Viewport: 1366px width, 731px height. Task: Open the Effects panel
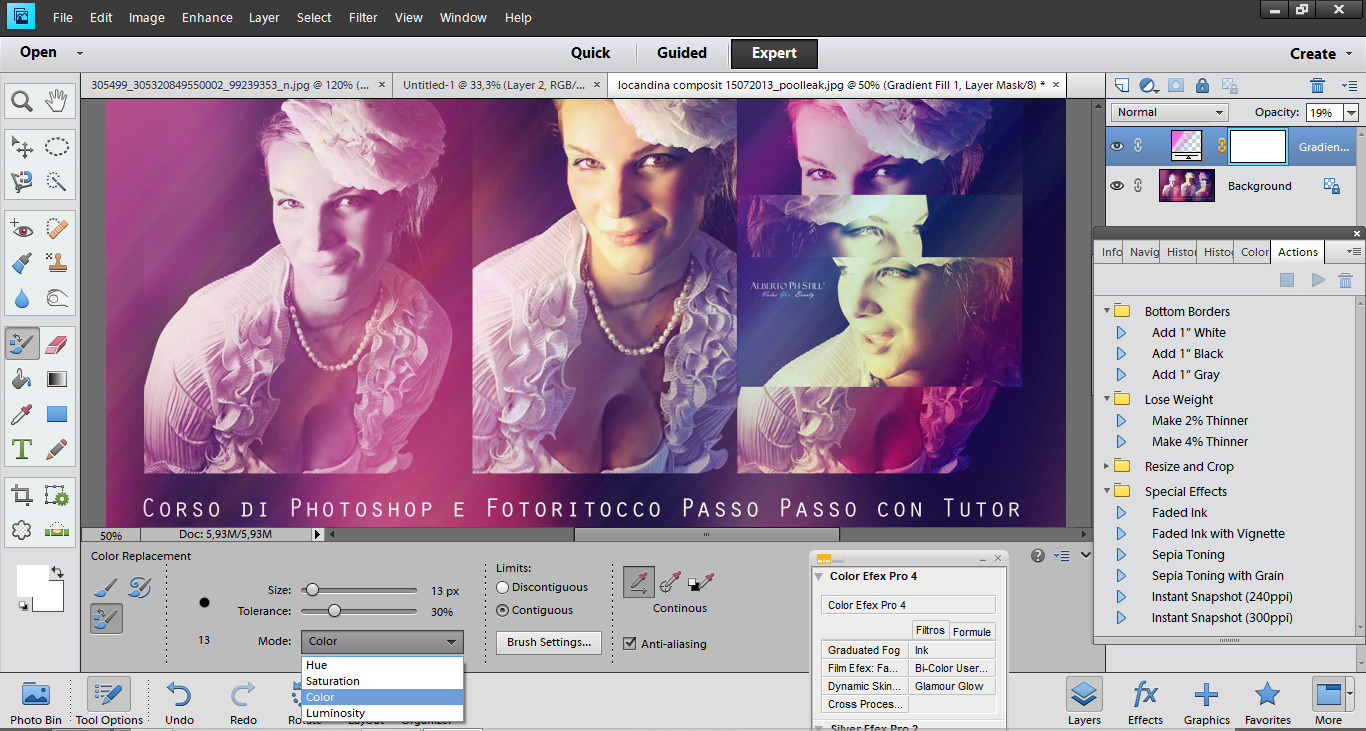(1145, 703)
